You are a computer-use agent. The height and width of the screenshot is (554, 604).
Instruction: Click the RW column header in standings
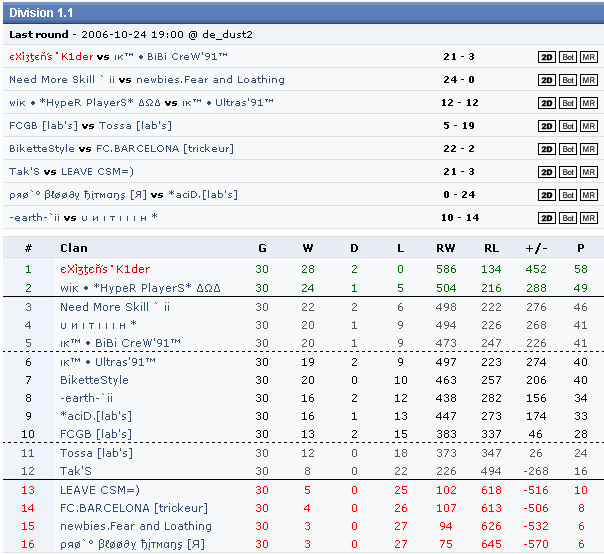pos(445,248)
